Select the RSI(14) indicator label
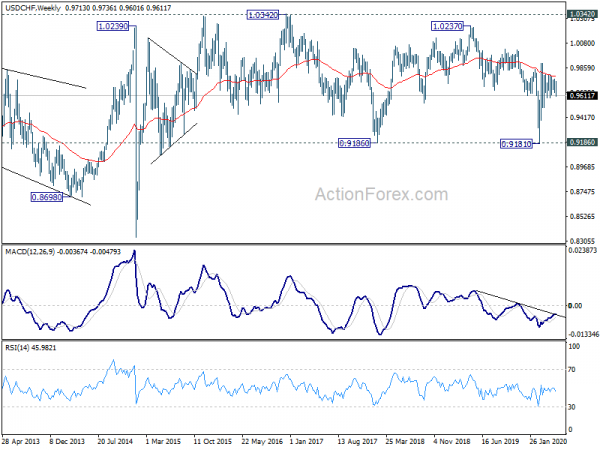This screenshot has width=600, height=450. (15, 348)
